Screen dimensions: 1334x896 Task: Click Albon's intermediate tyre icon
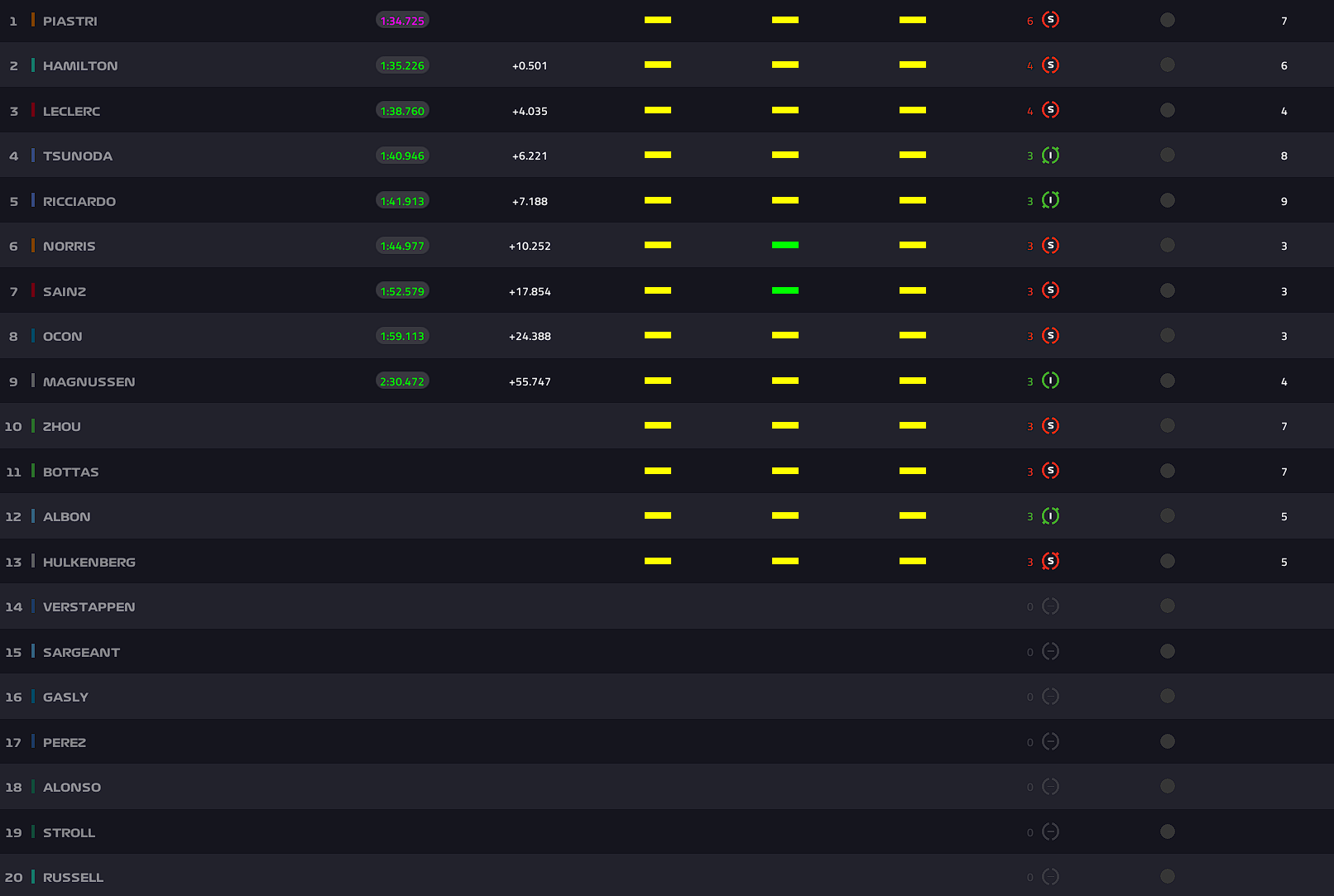tap(1050, 515)
